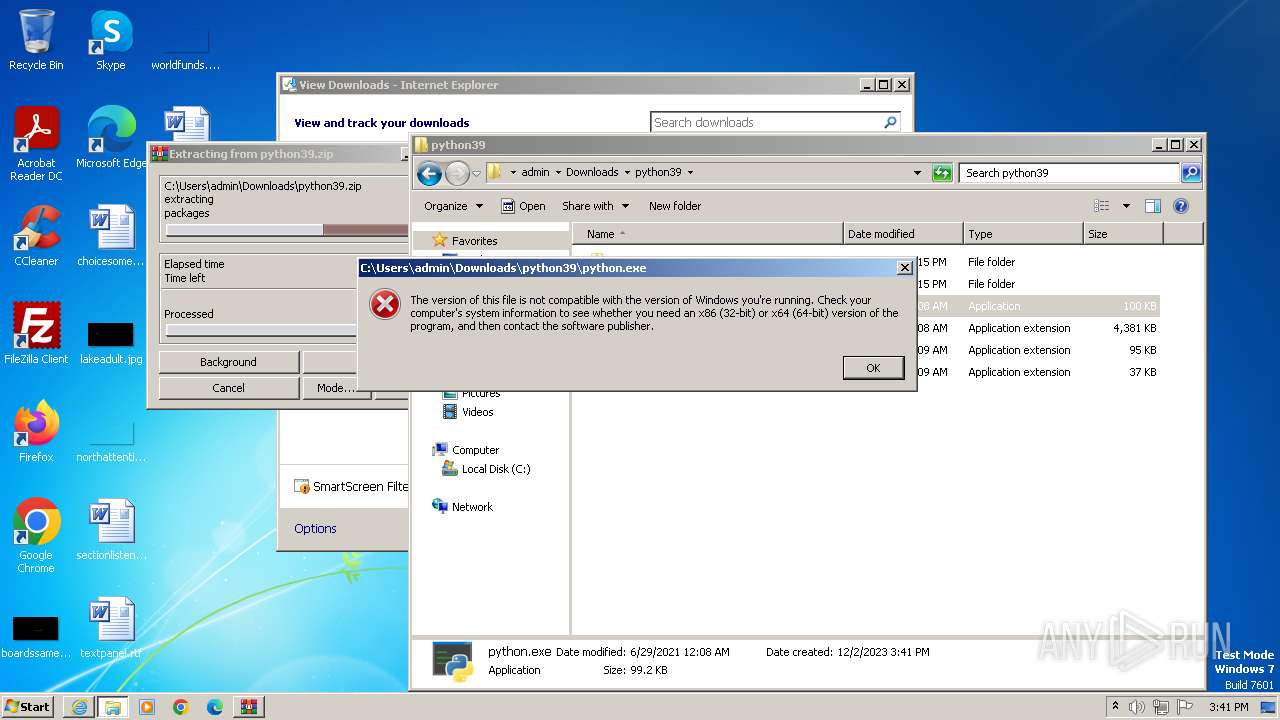Click OK in the python.exe error dialog
This screenshot has width=1280, height=720.
(x=873, y=368)
